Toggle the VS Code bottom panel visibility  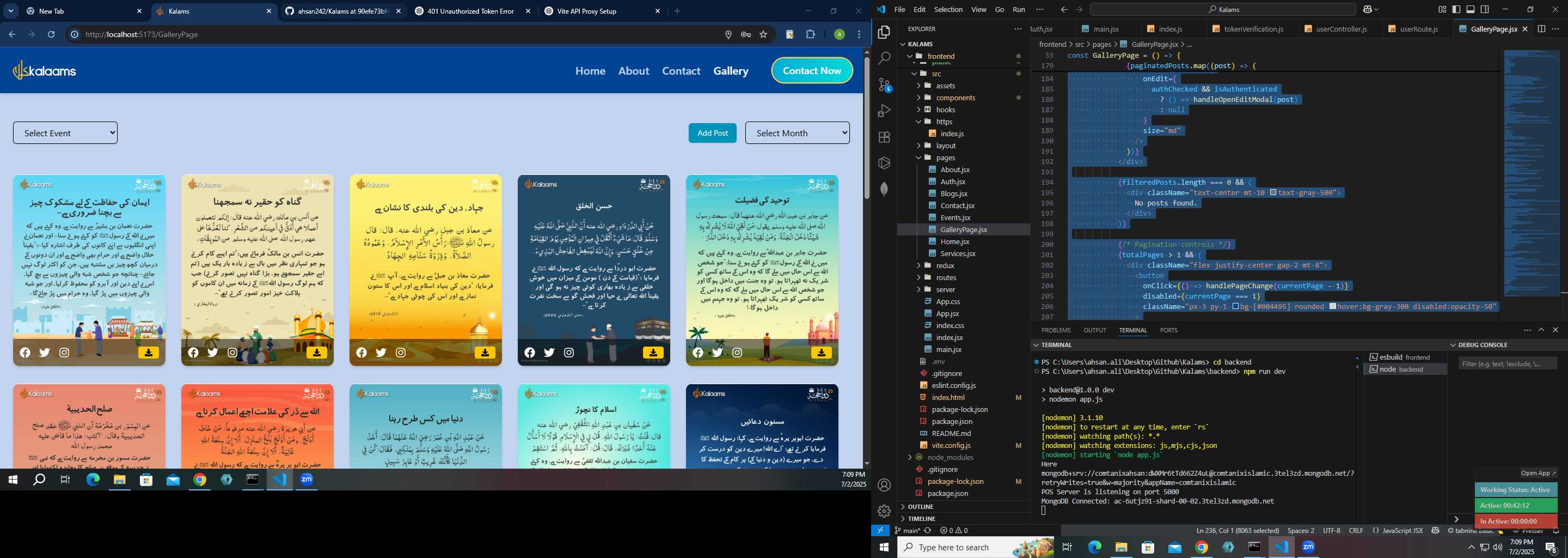point(1471,9)
